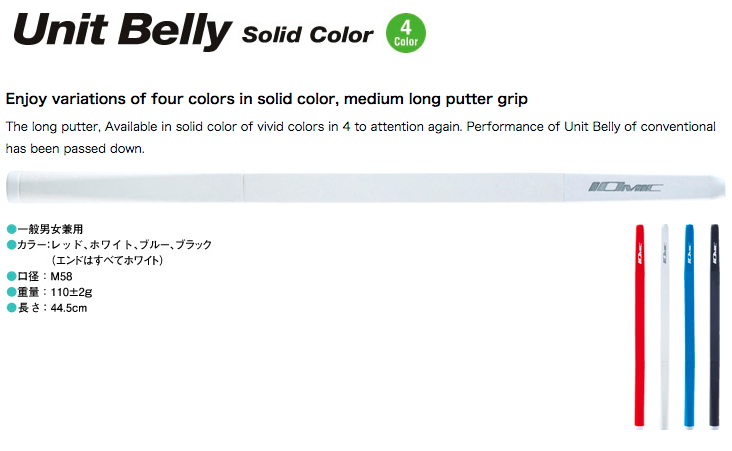This screenshot has width=732, height=451.
Task: Click the teal bullet beside 長さ 44.5cm
Action: click(12, 308)
